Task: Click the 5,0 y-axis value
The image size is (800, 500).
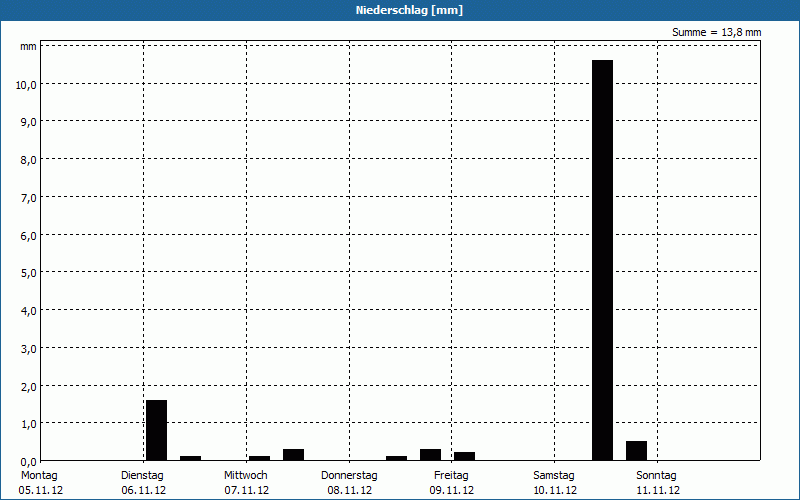Action: coord(28,273)
